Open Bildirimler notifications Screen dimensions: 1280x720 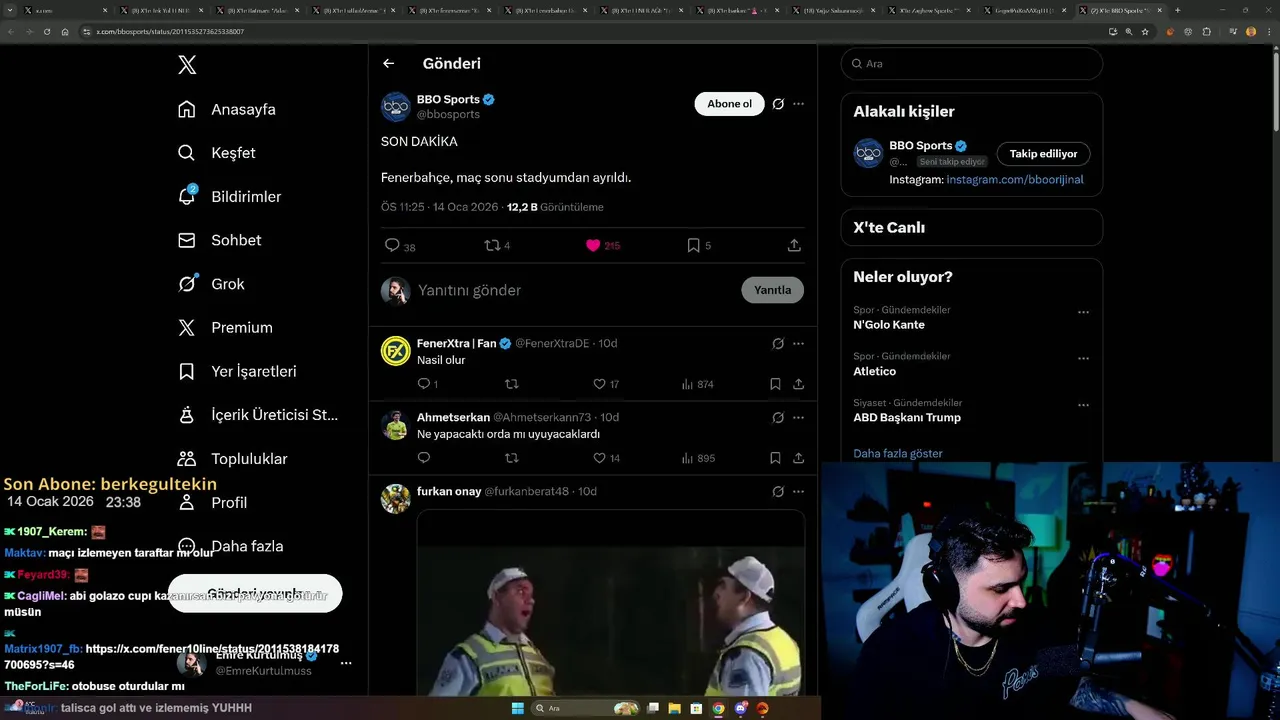coord(229,197)
